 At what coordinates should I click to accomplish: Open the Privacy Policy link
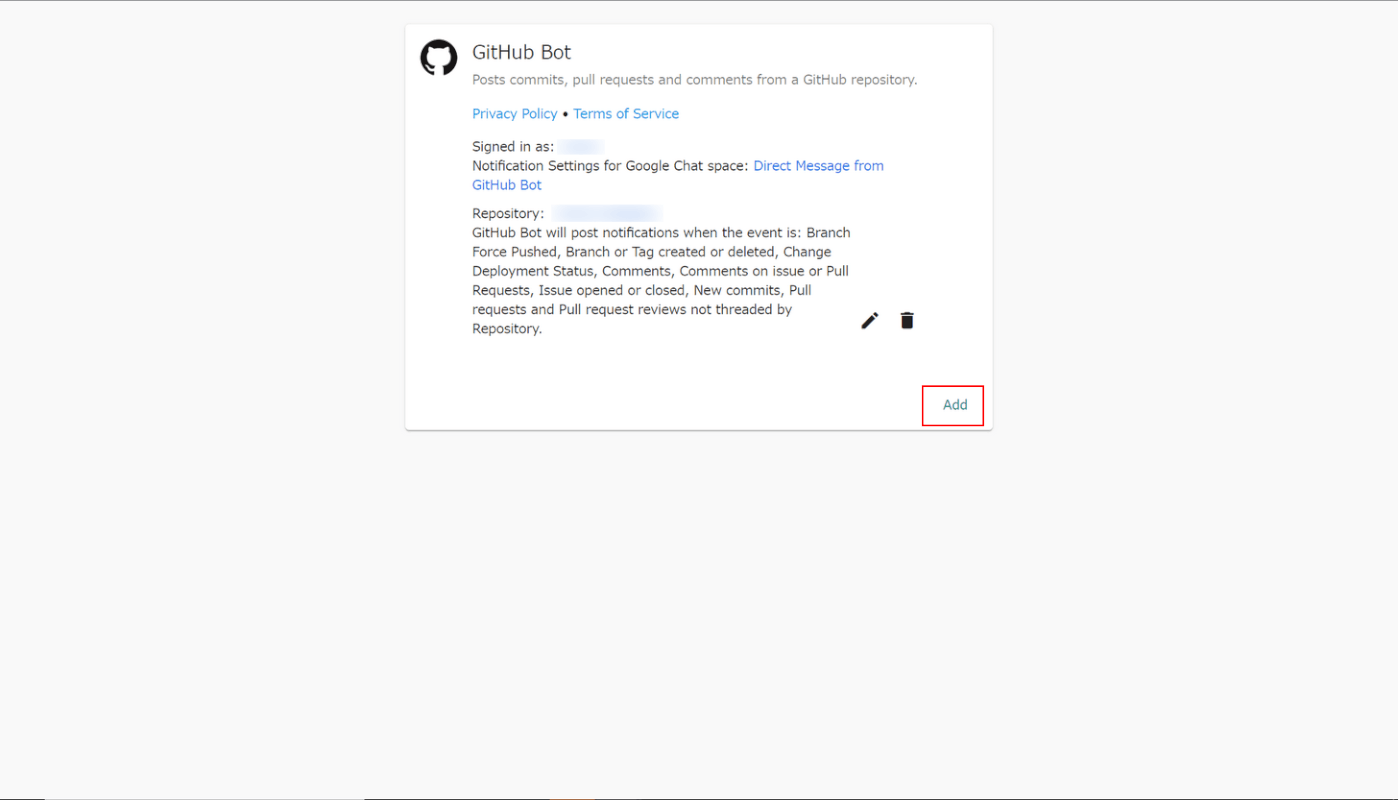pyautogui.click(x=515, y=114)
